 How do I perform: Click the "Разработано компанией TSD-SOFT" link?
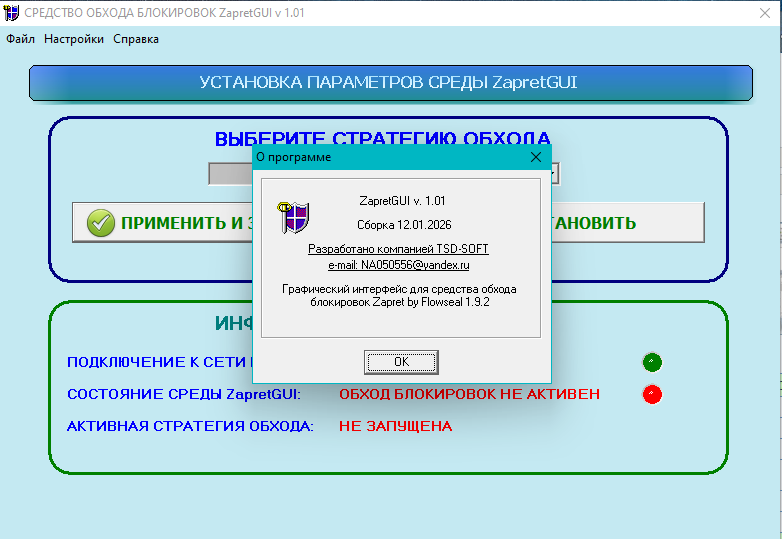(399, 248)
